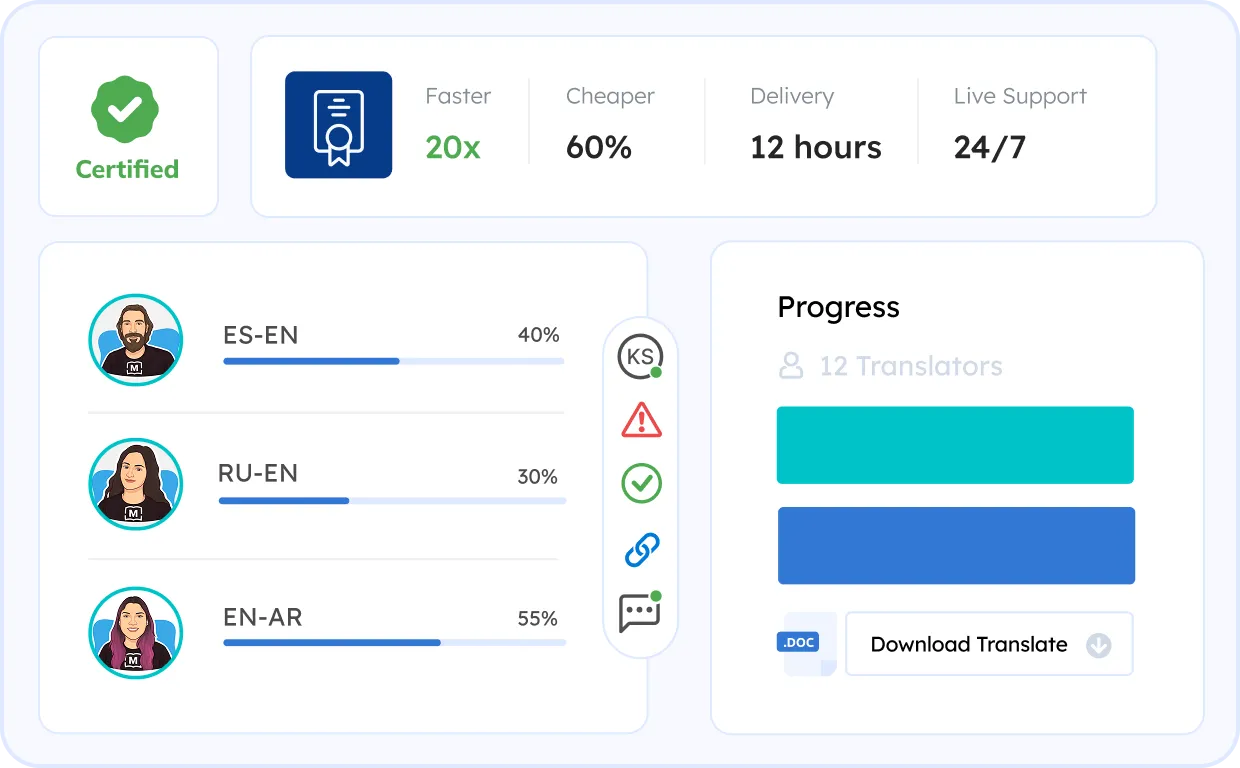Click the blue progress block

pyautogui.click(x=956, y=546)
